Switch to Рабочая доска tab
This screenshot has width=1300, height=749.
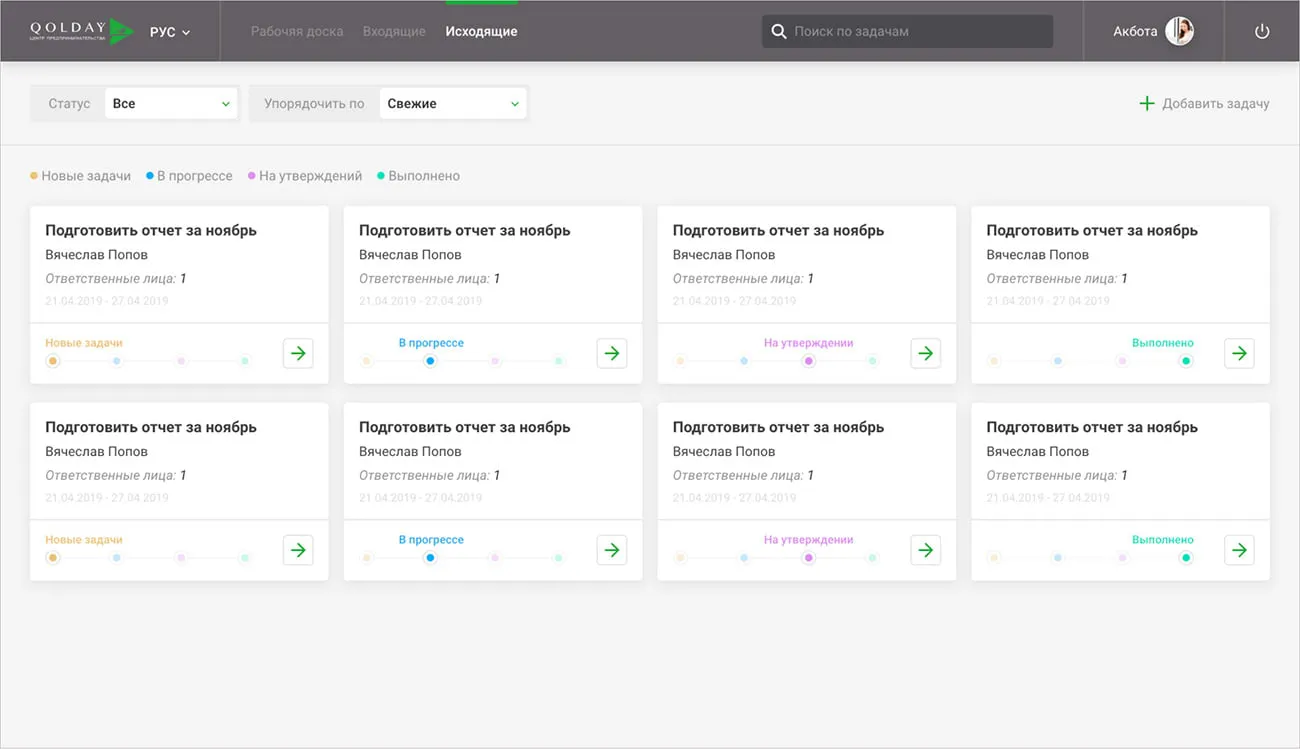[297, 32]
